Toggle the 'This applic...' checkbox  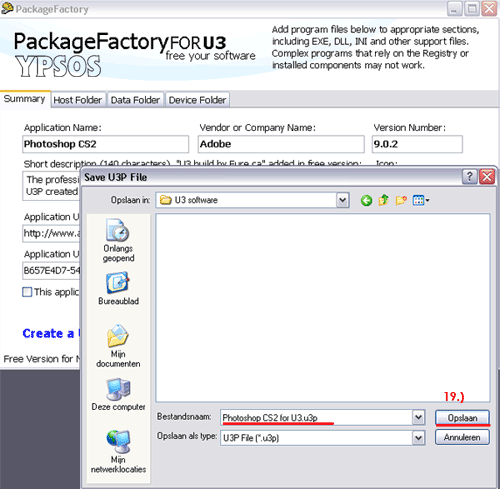click(27, 292)
